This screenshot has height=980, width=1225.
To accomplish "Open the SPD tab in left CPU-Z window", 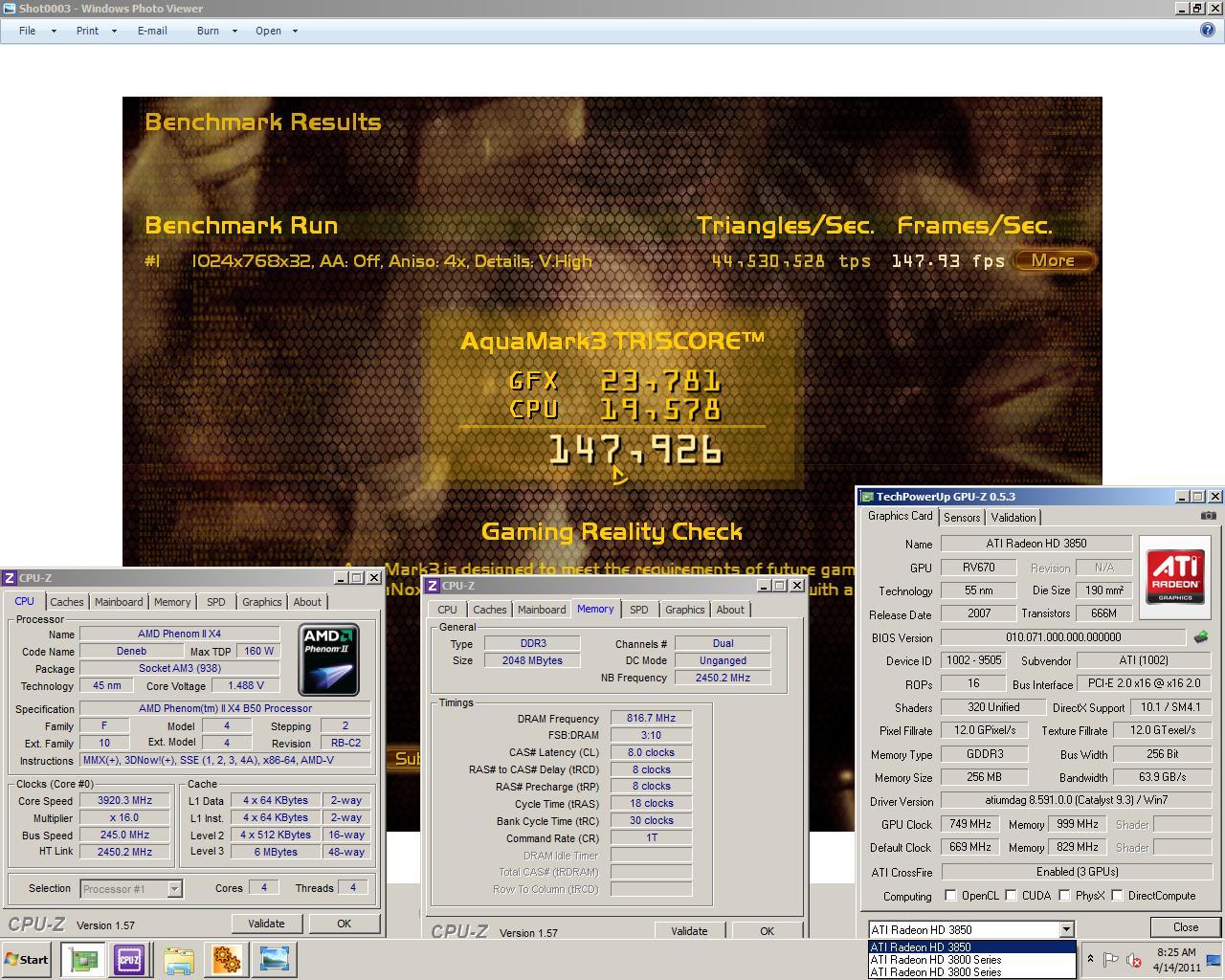I will [x=216, y=602].
